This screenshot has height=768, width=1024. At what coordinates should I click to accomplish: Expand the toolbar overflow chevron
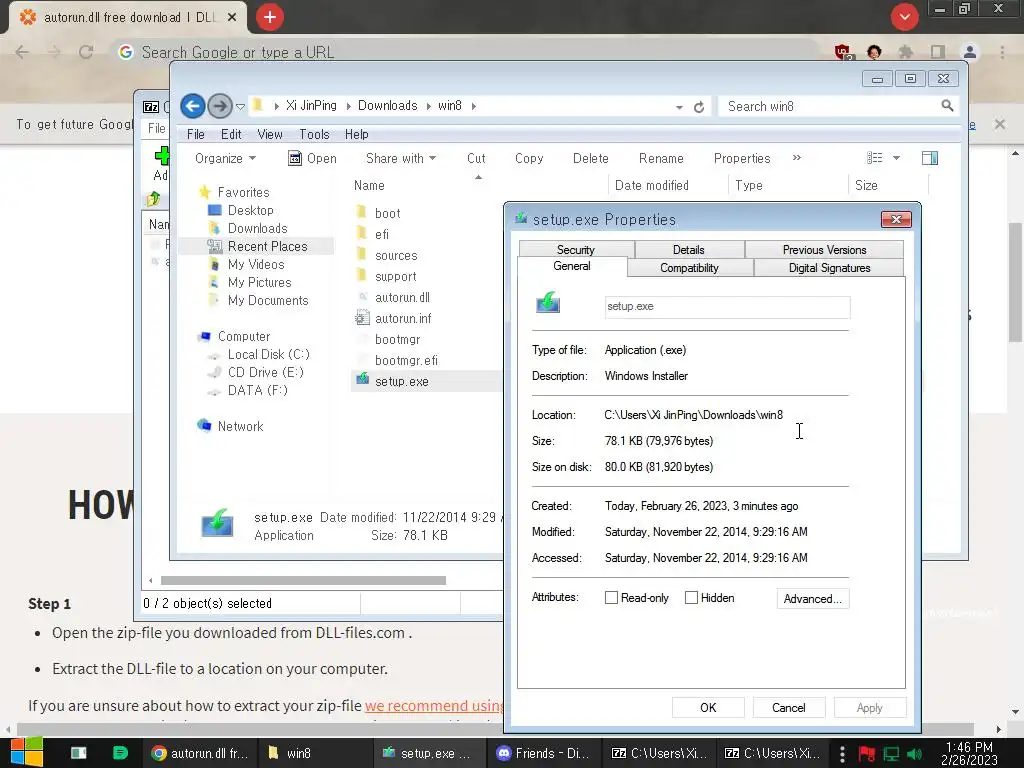(797, 157)
